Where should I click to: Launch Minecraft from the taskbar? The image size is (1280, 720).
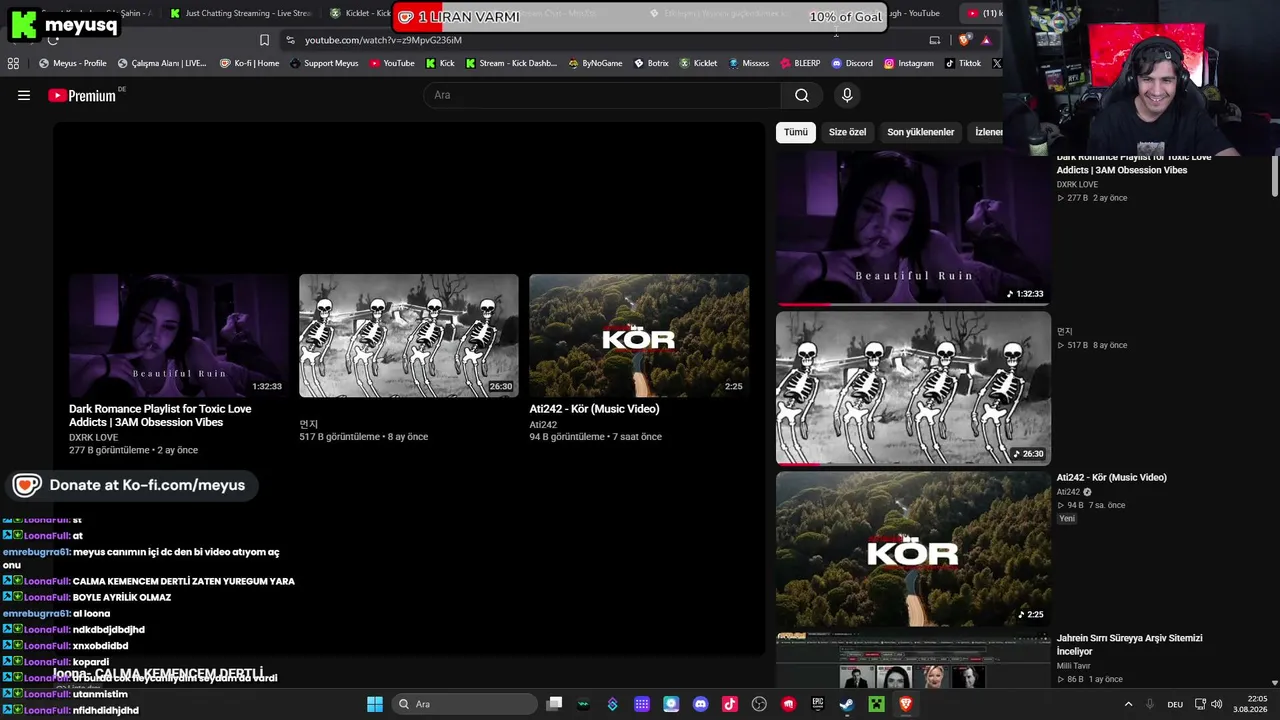876,704
